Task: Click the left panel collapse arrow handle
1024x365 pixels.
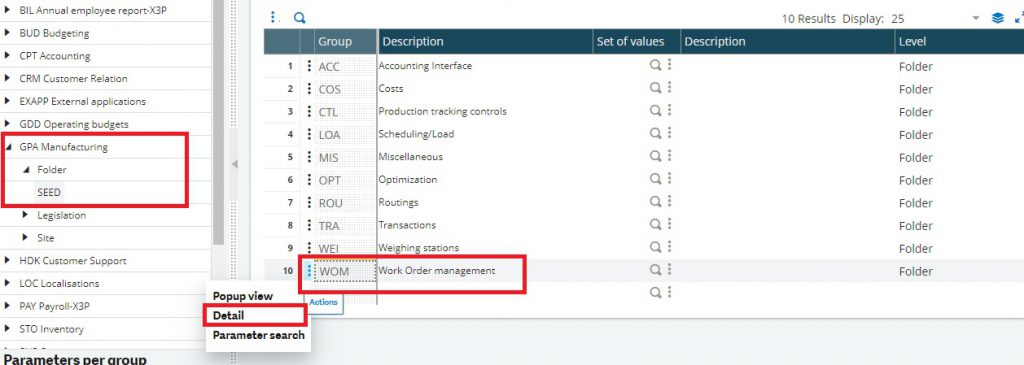Action: point(234,165)
